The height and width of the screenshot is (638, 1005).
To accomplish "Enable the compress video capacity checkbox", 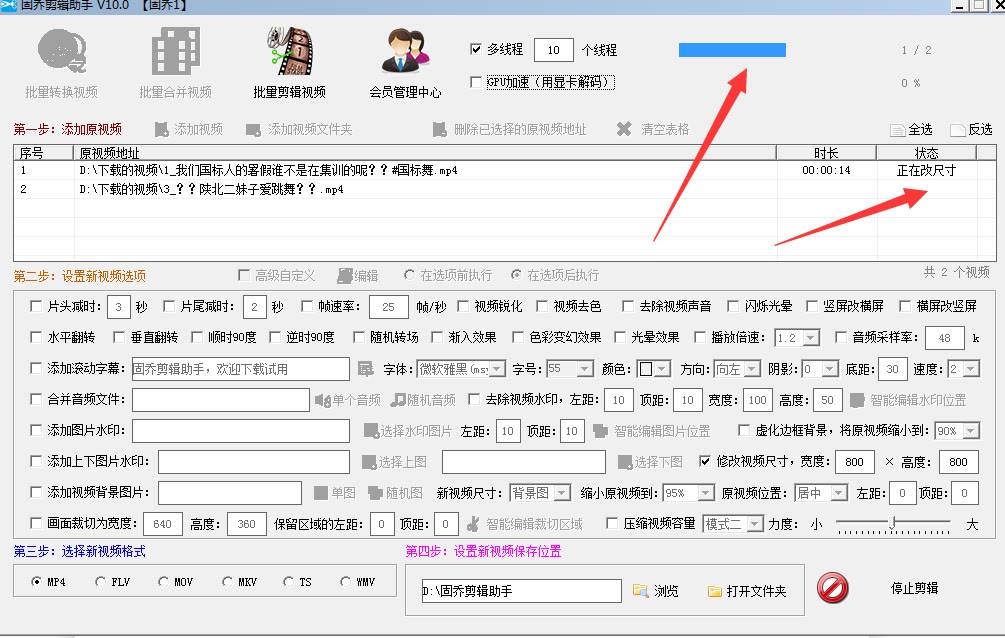I will click(x=612, y=523).
